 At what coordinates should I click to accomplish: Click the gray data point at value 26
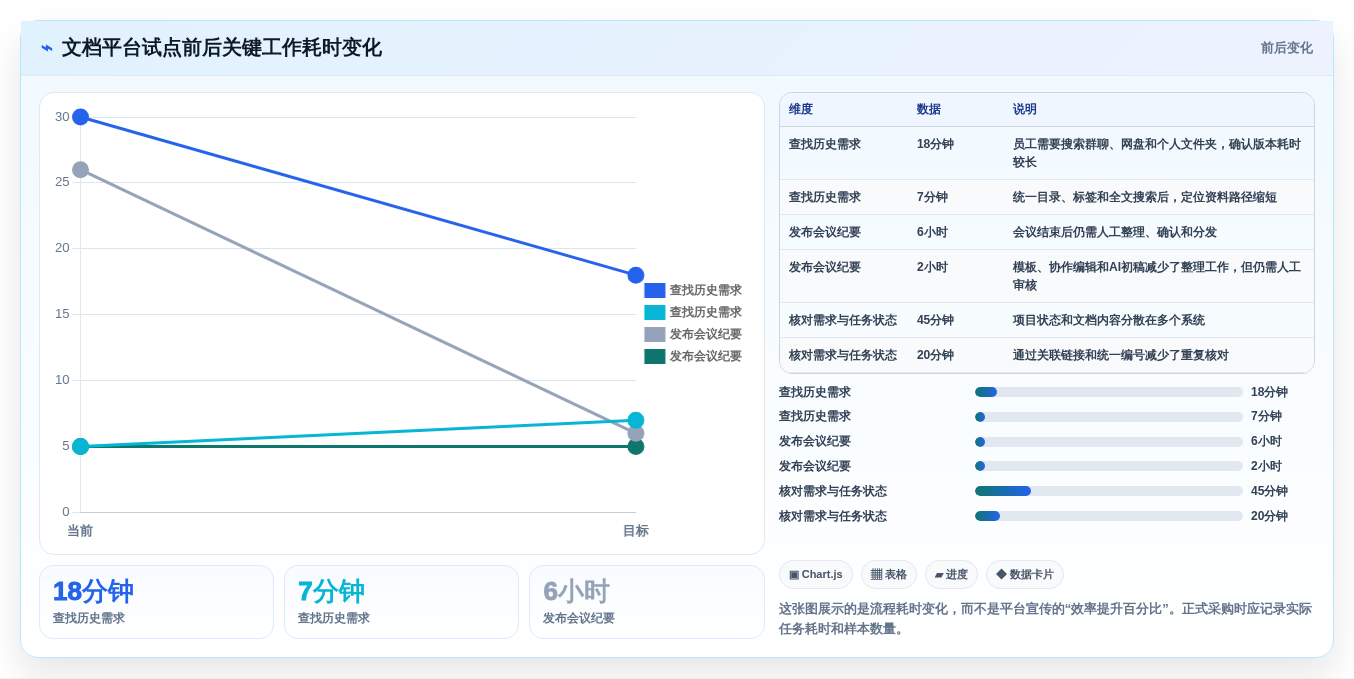[81, 170]
